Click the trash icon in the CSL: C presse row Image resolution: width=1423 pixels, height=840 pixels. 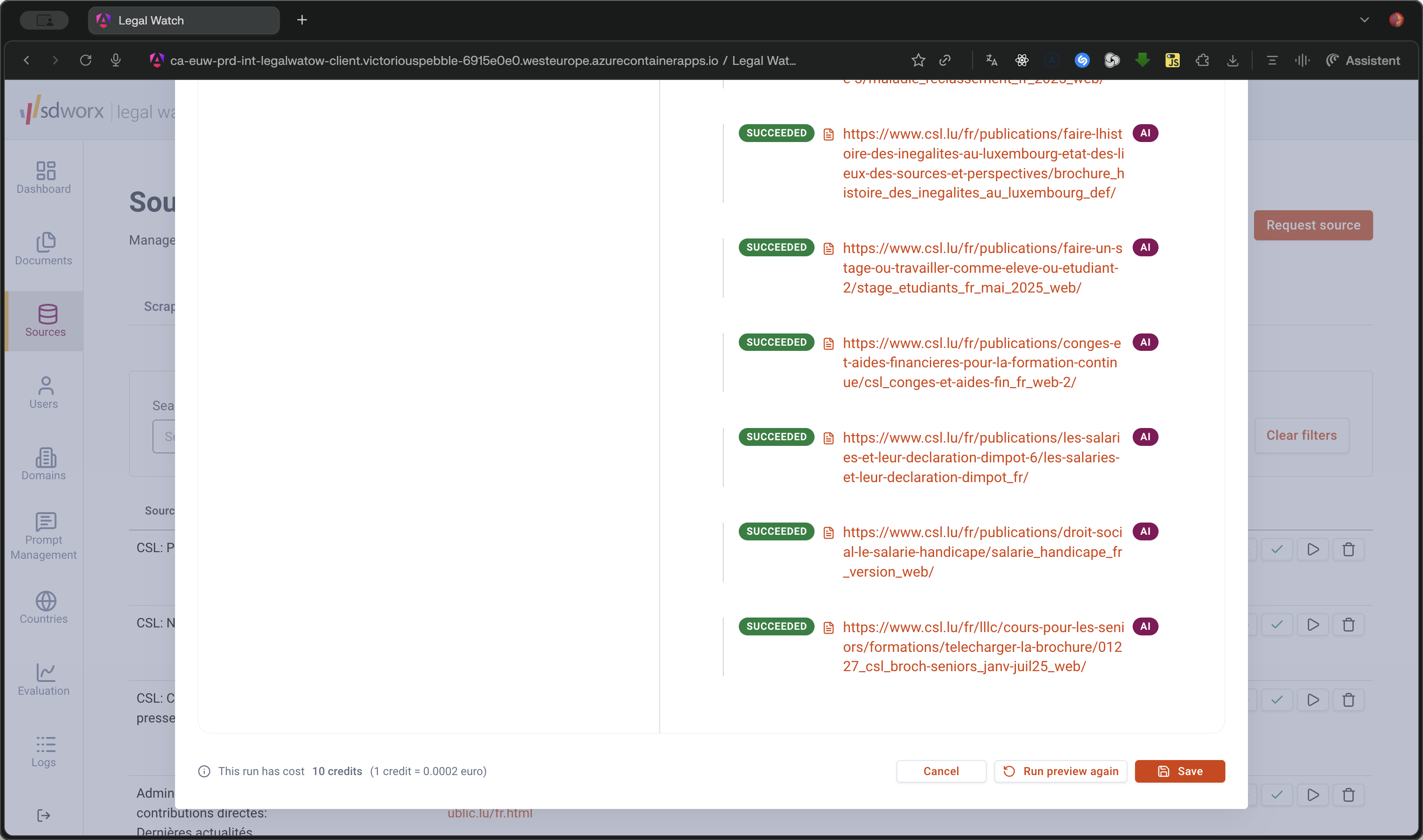(x=1348, y=700)
